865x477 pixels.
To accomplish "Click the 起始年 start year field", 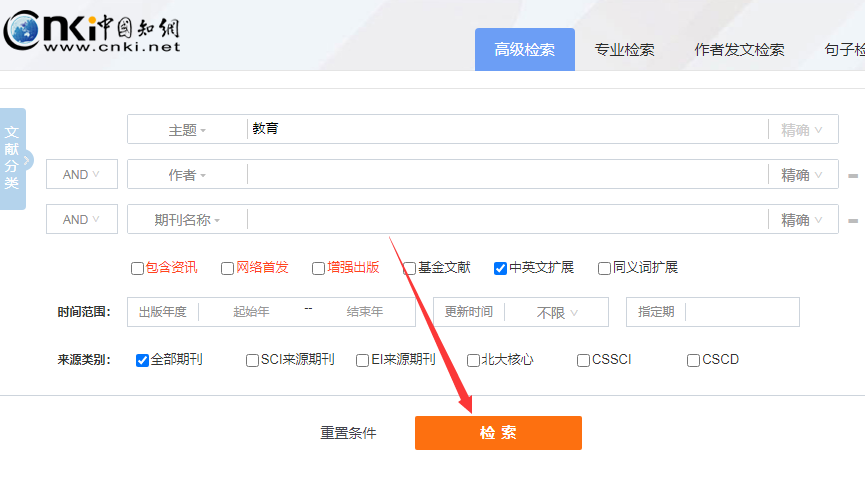I will click(251, 312).
